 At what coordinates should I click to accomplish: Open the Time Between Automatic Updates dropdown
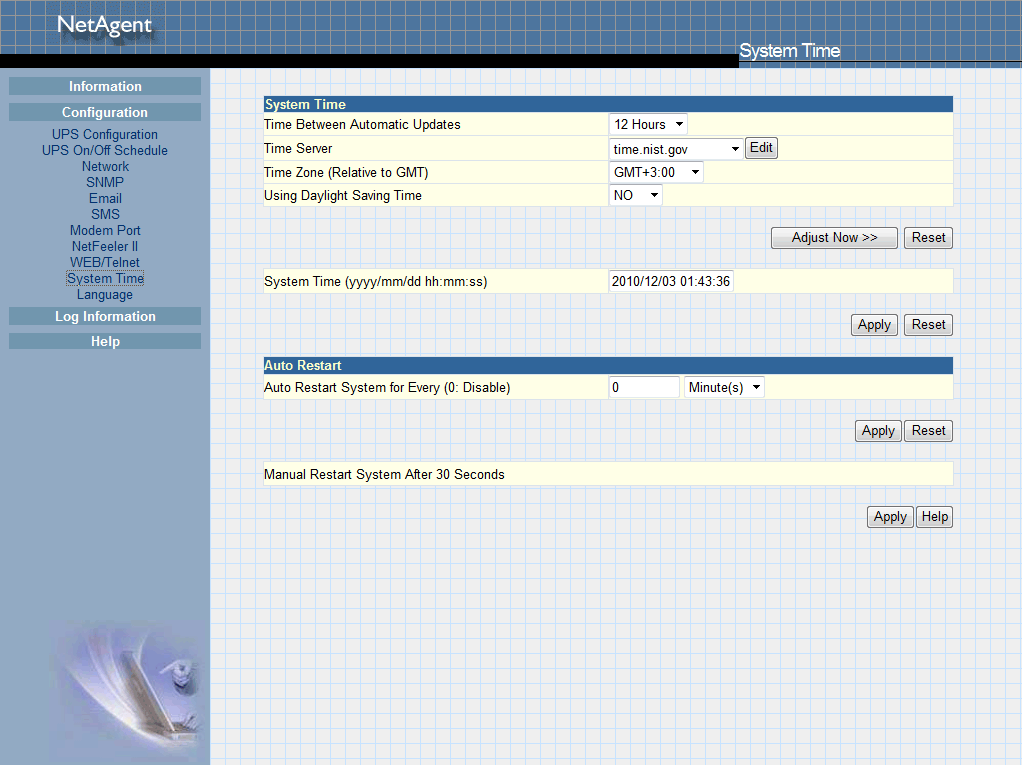[x=648, y=125]
